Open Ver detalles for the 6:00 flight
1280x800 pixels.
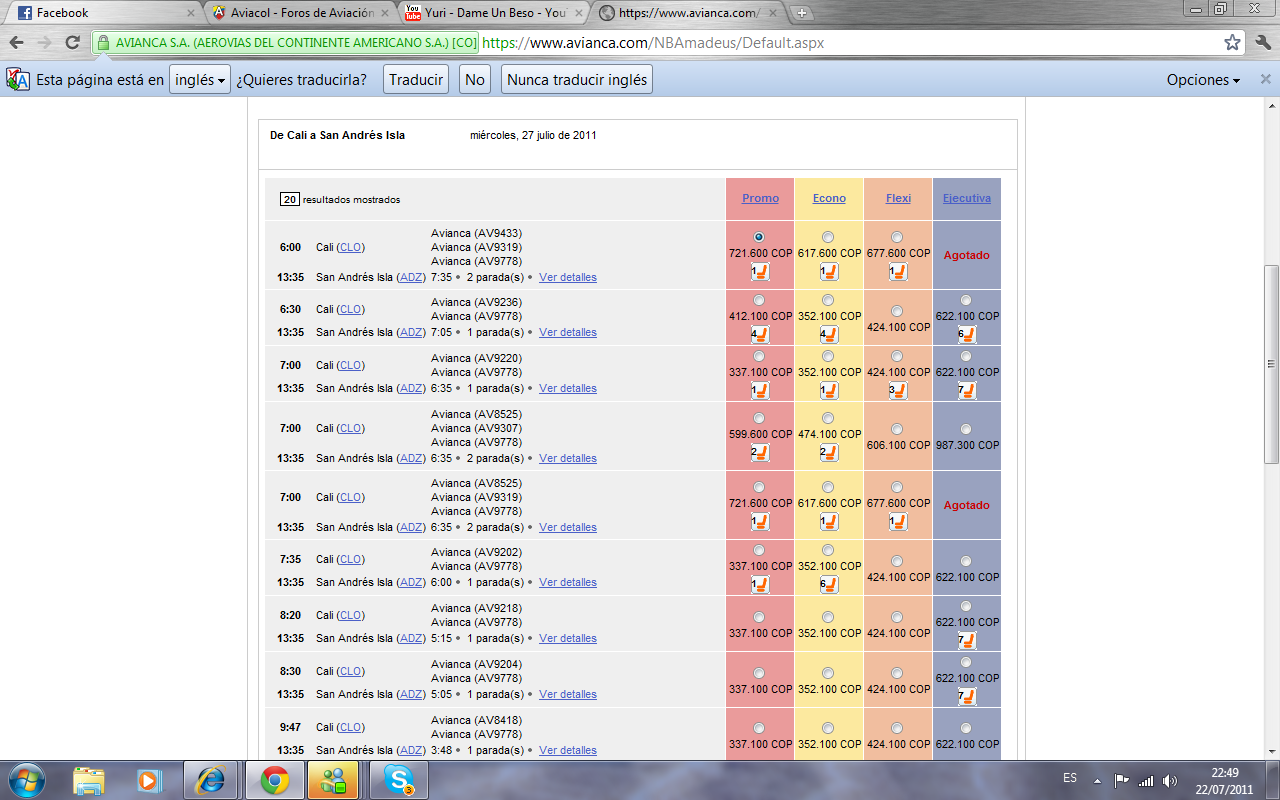click(x=567, y=277)
